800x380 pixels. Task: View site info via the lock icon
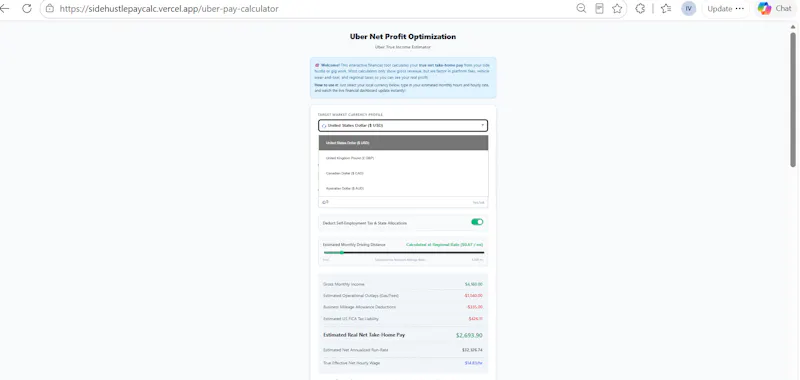49,9
